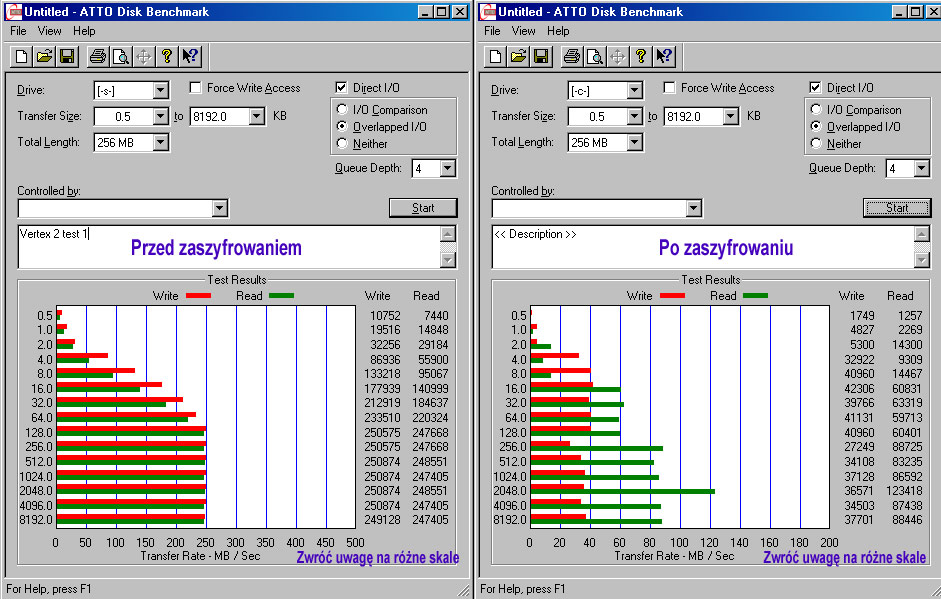
Task: Open Drive dropdown showing [-s-]
Action: point(160,91)
